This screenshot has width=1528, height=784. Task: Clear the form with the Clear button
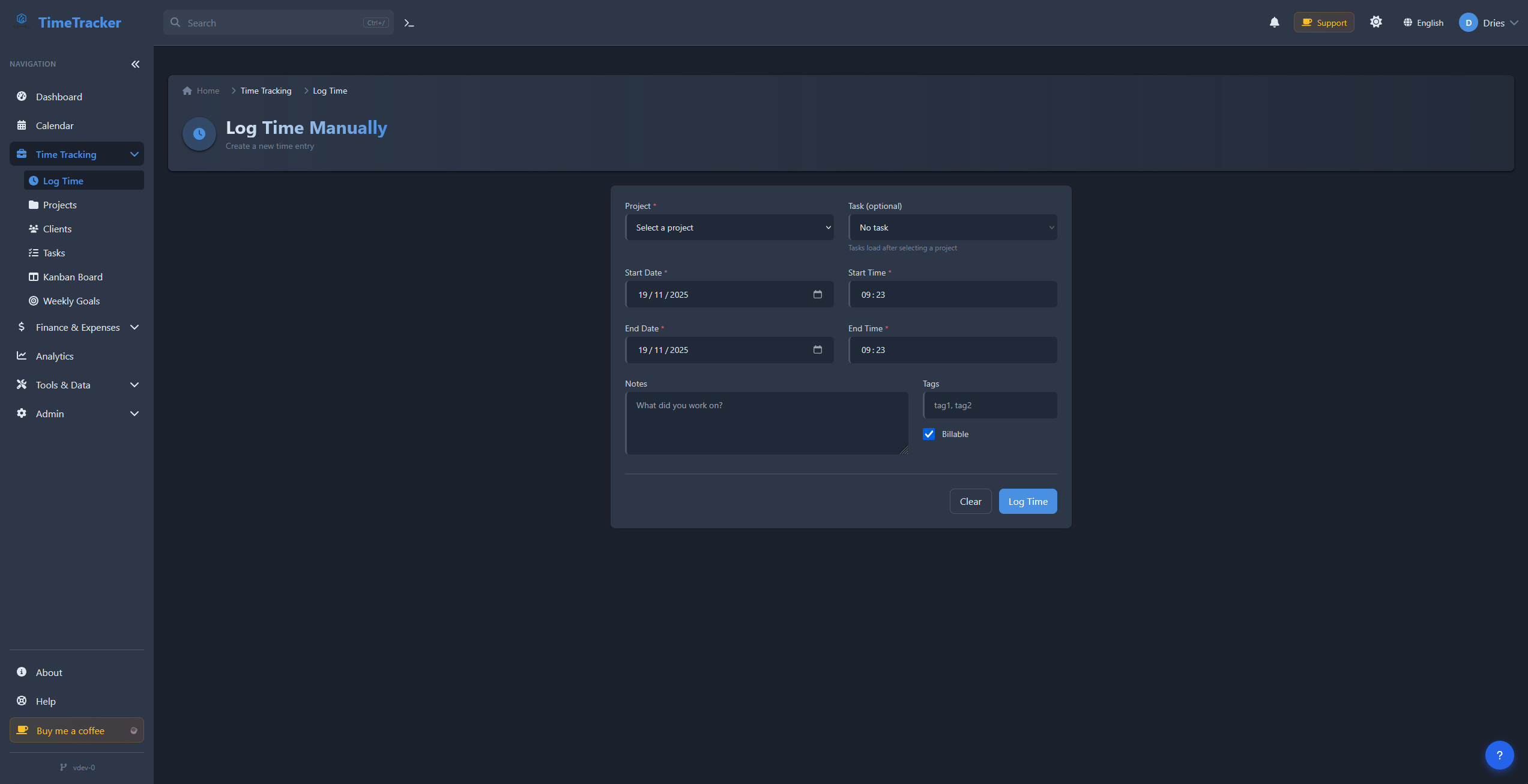coord(970,501)
